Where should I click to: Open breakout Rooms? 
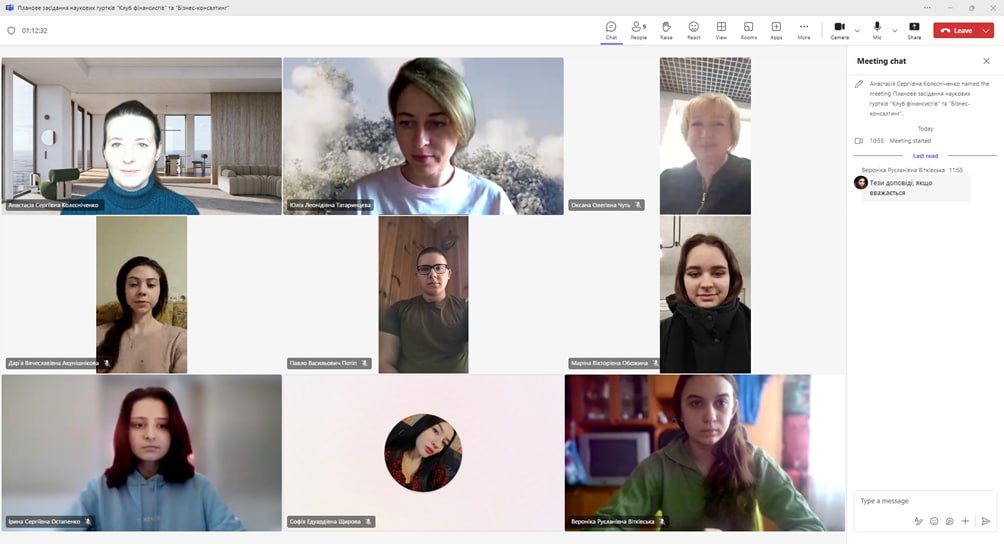click(x=749, y=30)
